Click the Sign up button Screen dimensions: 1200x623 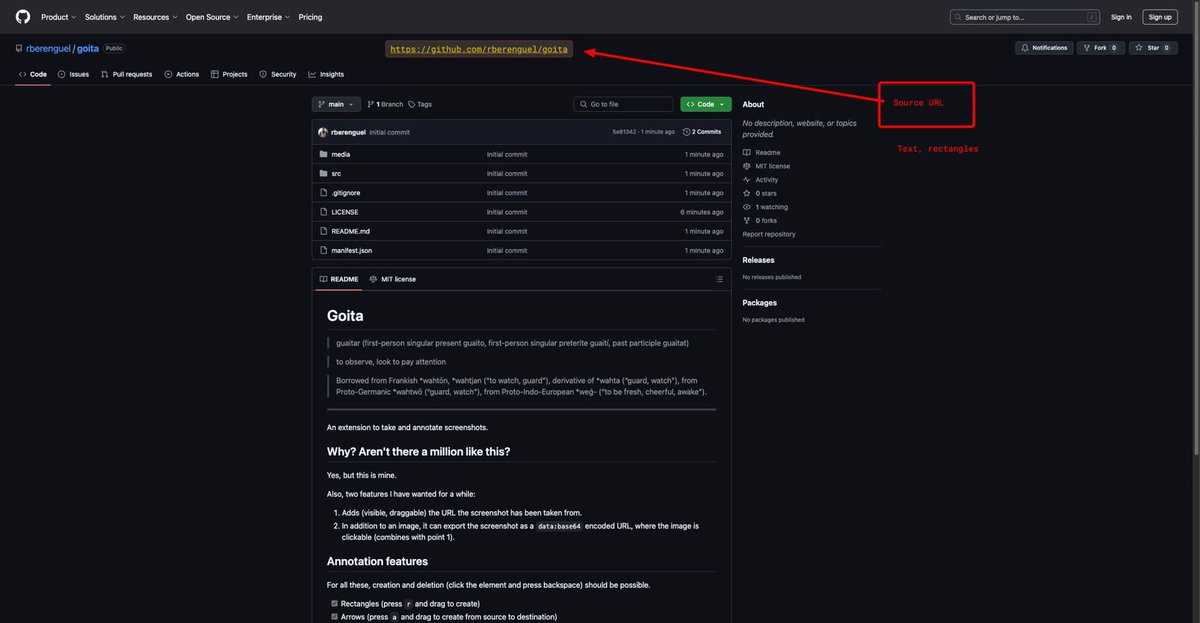click(1160, 17)
